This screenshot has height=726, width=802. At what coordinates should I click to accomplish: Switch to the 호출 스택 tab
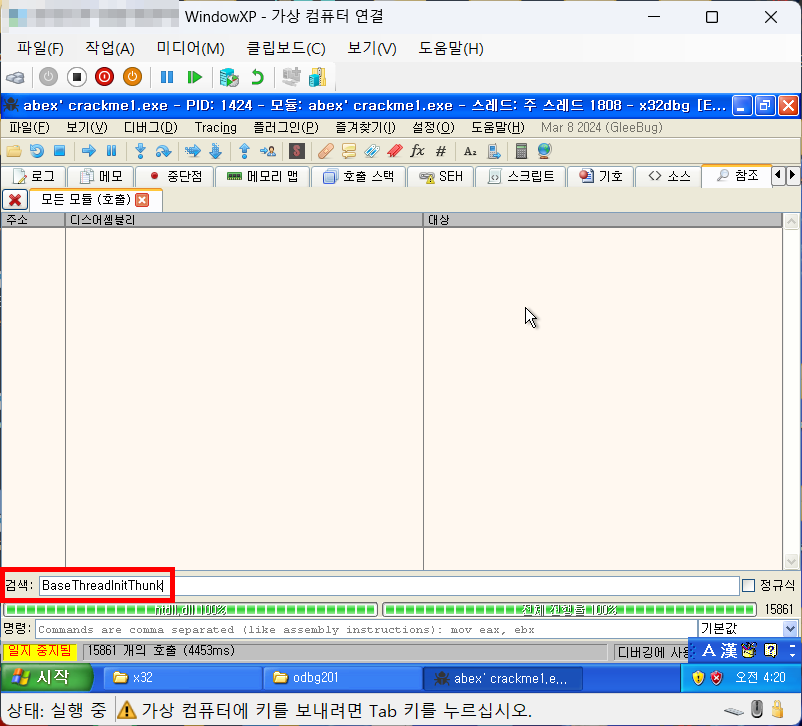point(359,177)
